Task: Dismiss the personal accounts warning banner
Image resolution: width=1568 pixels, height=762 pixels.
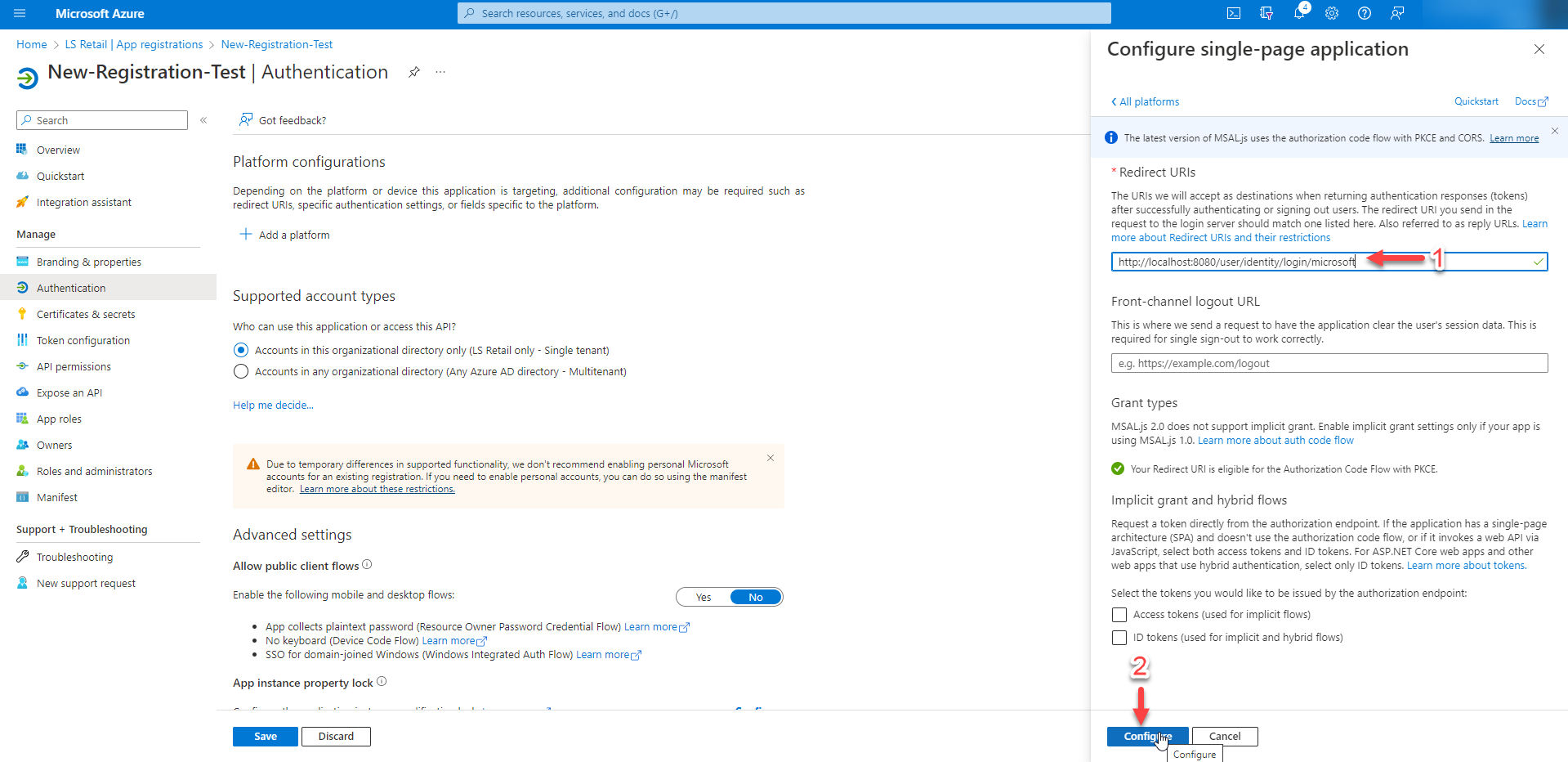Action: (x=771, y=458)
